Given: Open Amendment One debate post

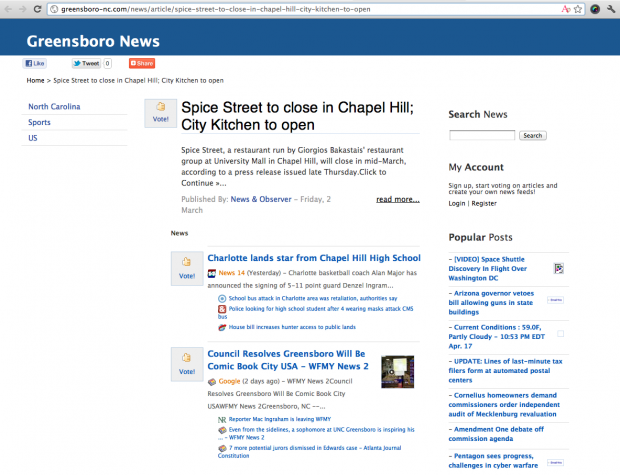Looking at the screenshot, I should click(496, 434).
